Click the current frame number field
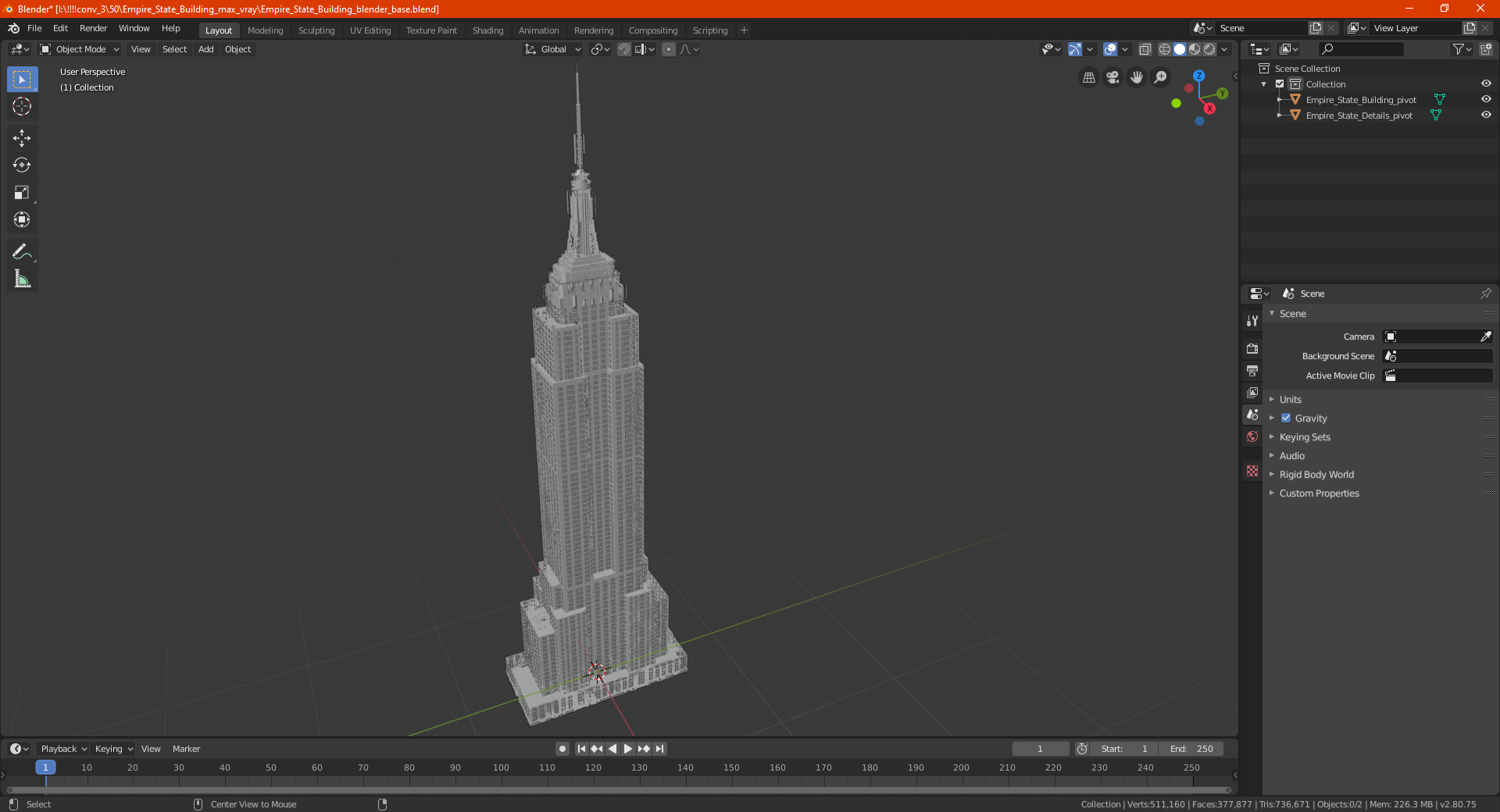 (x=1040, y=749)
